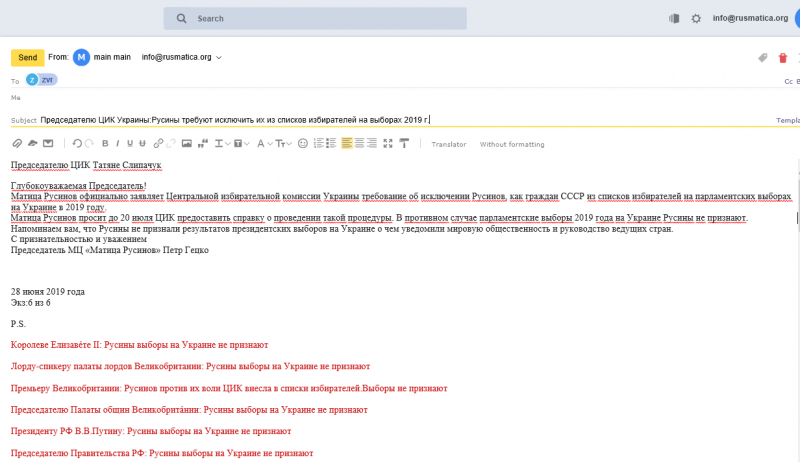Open the info@rusmatica.org account menu

(x=750, y=18)
